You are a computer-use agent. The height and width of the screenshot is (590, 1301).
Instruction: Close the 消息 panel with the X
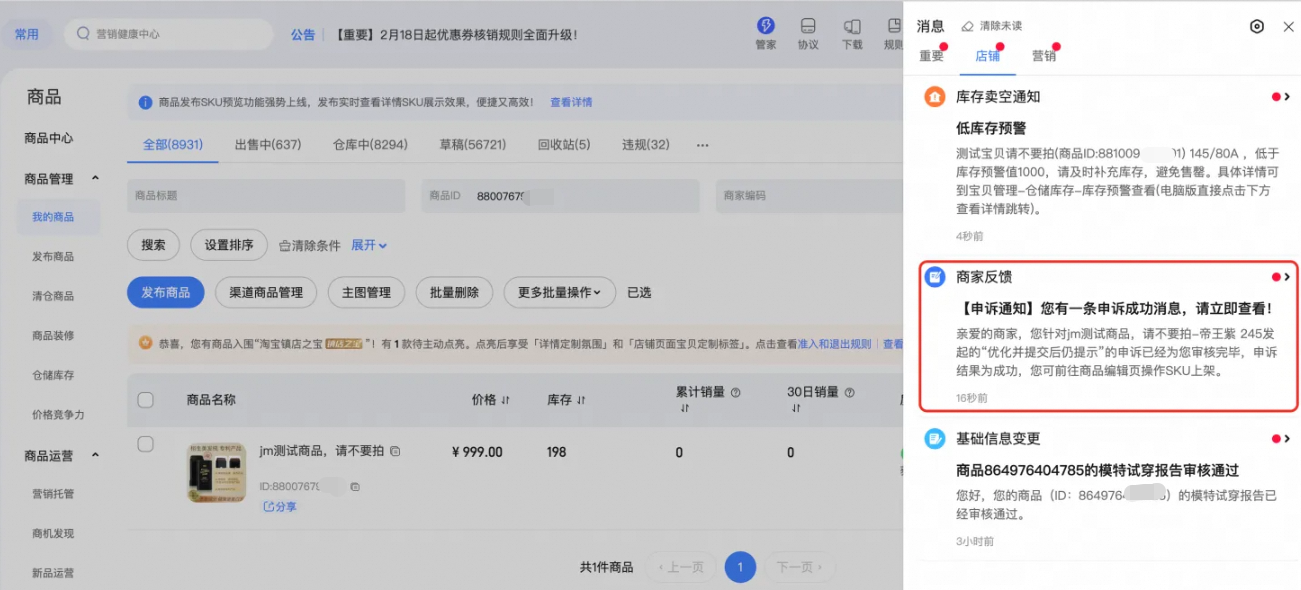1288,26
